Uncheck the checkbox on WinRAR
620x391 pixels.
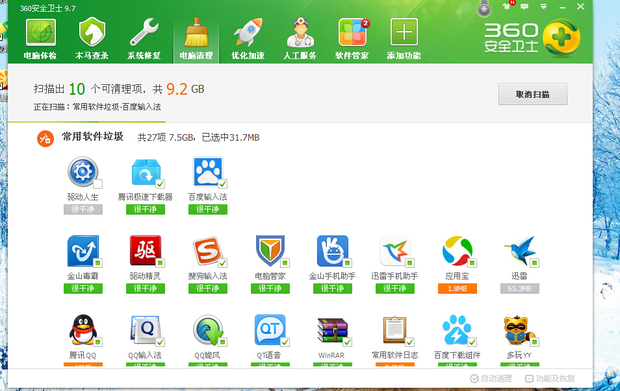tap(348, 342)
